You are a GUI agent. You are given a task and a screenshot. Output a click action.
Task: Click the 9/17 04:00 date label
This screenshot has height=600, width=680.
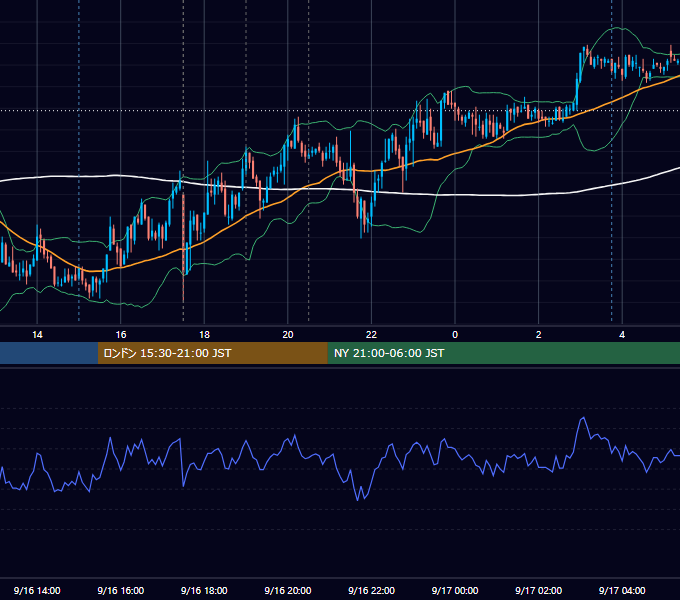coord(622,590)
